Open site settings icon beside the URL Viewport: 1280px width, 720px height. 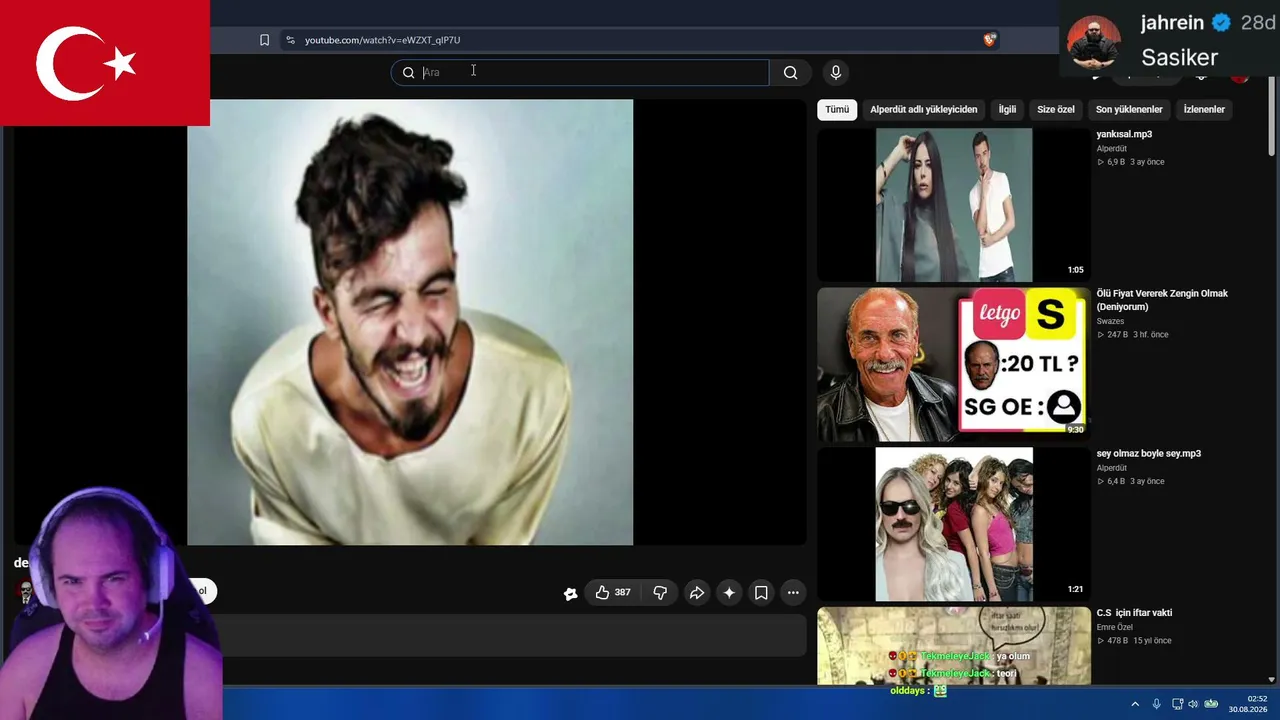click(x=290, y=40)
